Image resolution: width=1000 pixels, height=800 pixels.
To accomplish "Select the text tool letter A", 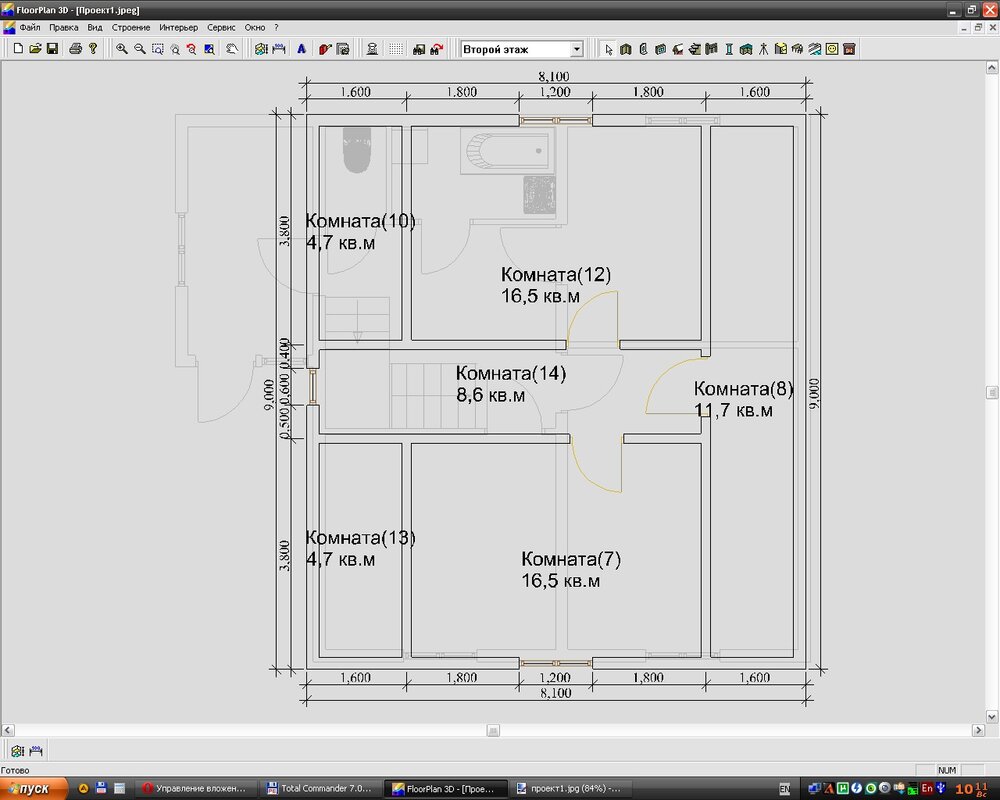I will click(x=301, y=49).
